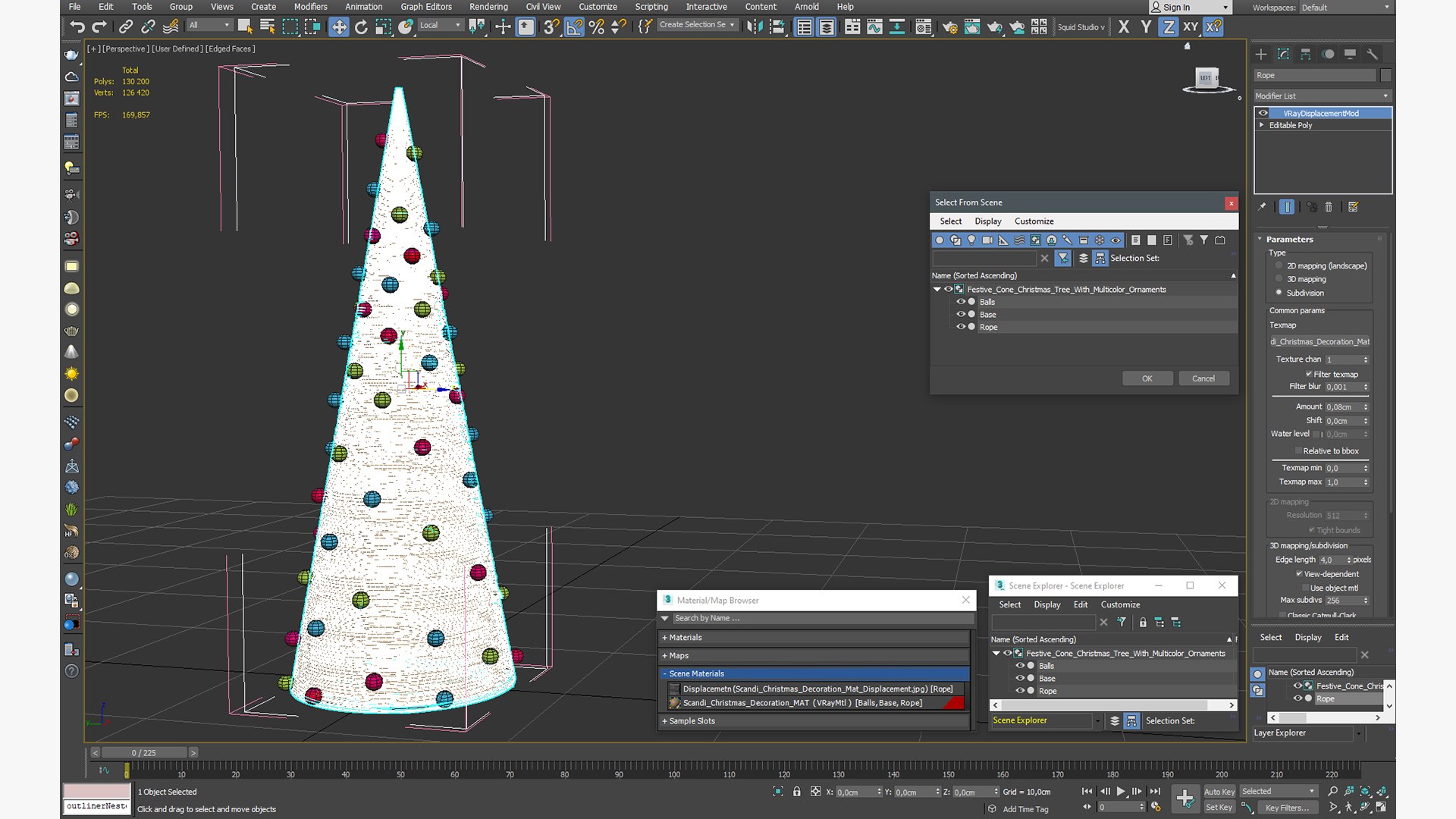Open the Workspaces Default dropdown
The image size is (1456, 819).
point(1346,8)
